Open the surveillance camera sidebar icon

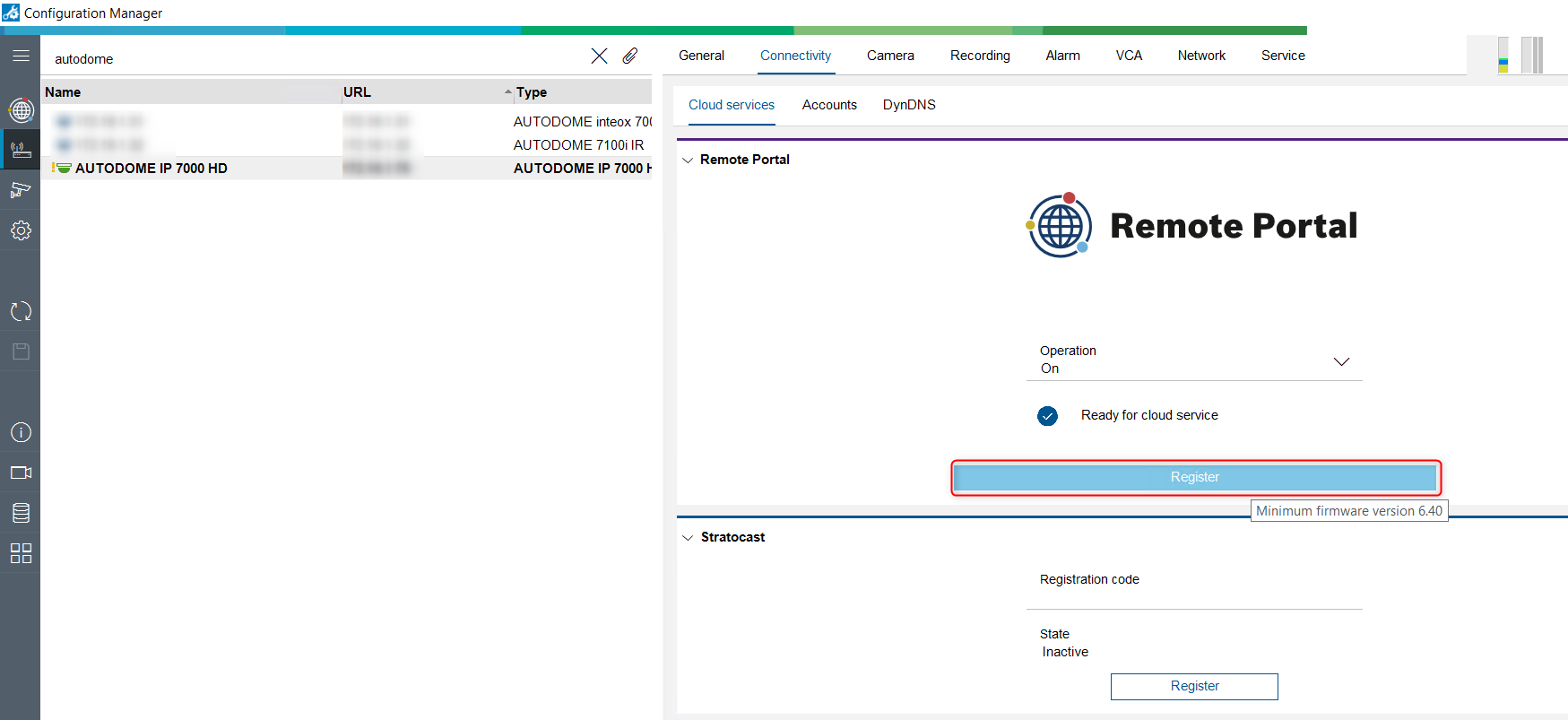(21, 189)
